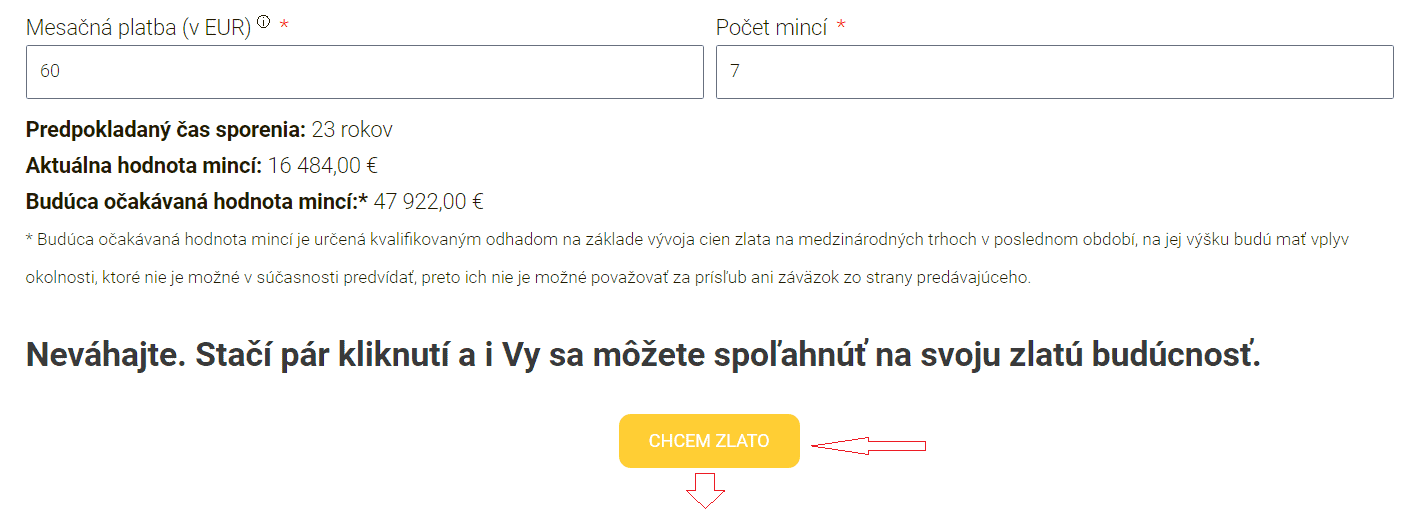
Task: Click the Aktuálna hodnota mincí label
Action: click(144, 166)
